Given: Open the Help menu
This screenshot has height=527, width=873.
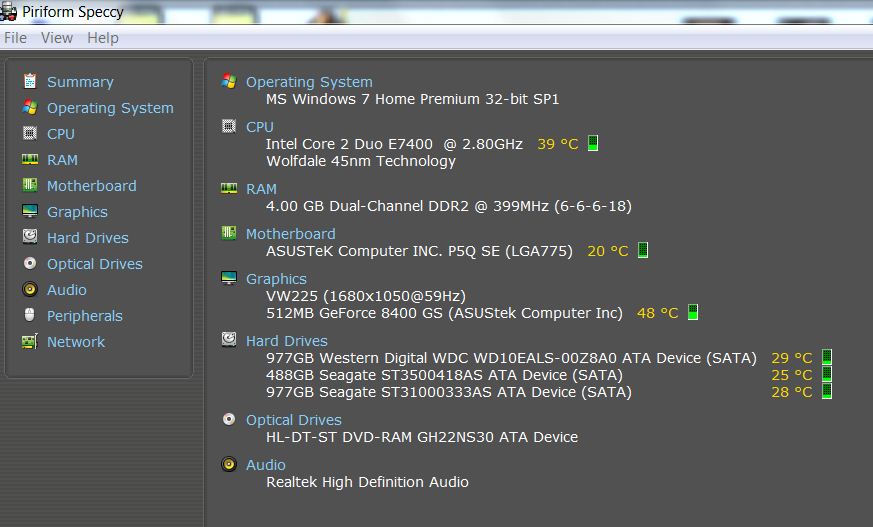Looking at the screenshot, I should pos(103,38).
